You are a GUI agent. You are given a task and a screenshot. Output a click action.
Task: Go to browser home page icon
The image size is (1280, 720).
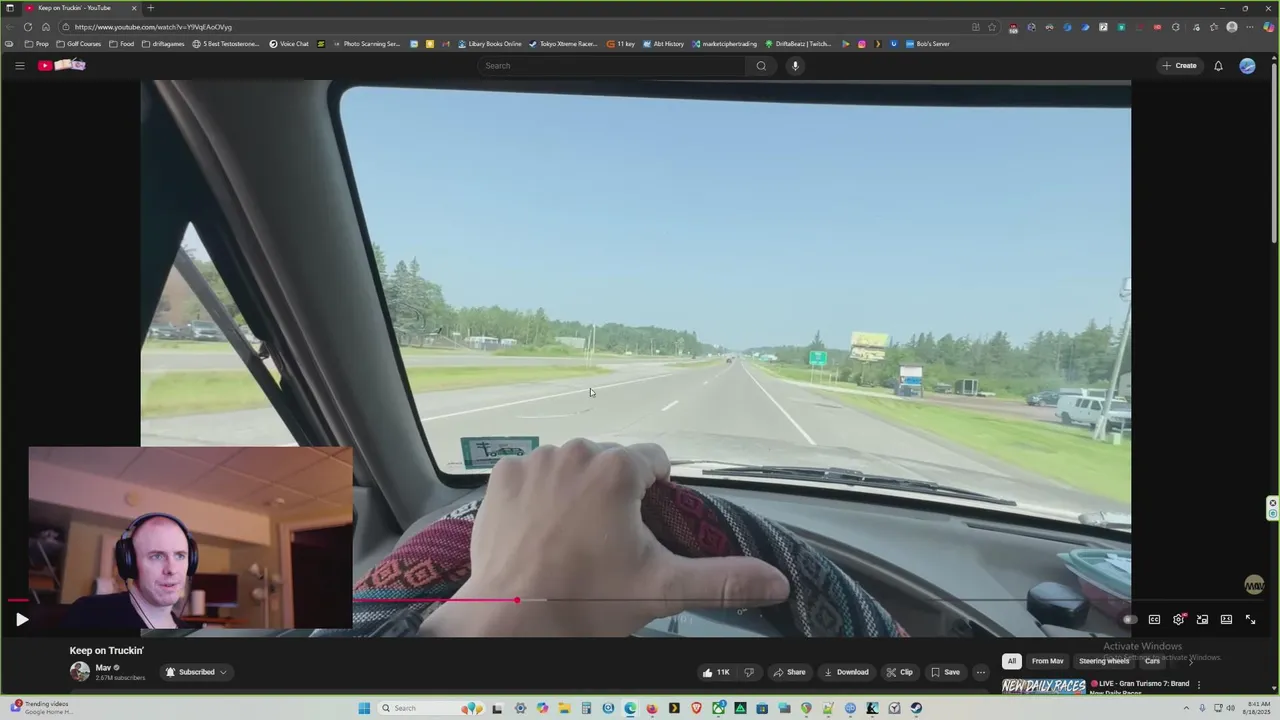[46, 27]
